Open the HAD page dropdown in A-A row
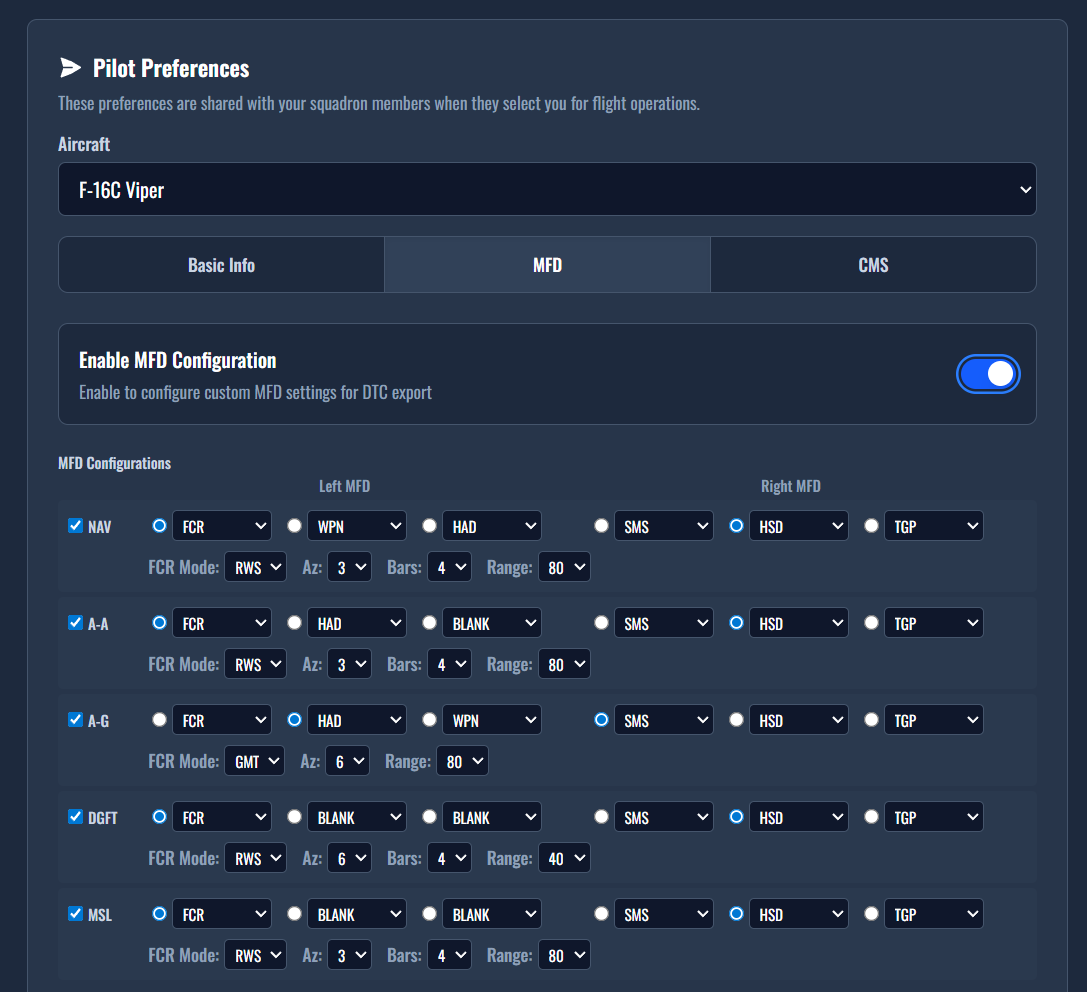Screen dimensions: 1087x992 [356, 623]
